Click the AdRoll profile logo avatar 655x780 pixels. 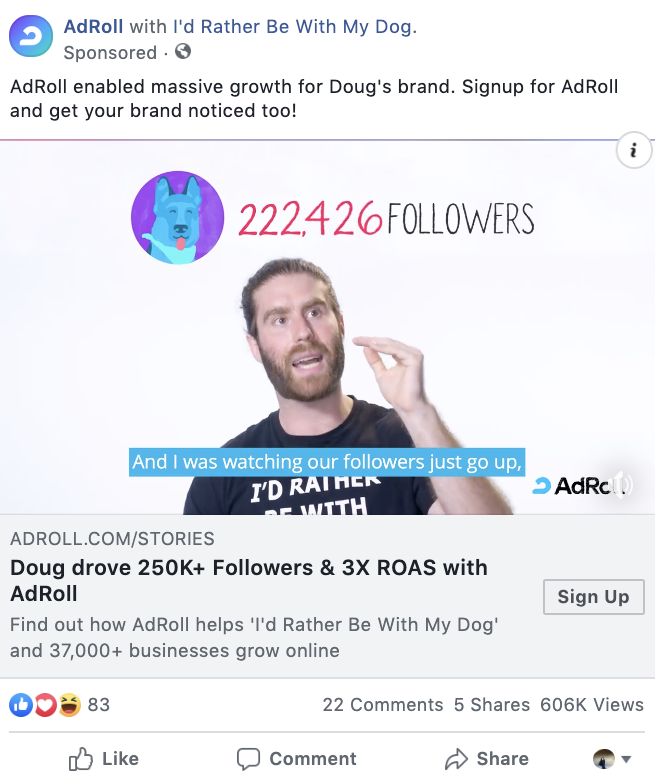[x=31, y=36]
